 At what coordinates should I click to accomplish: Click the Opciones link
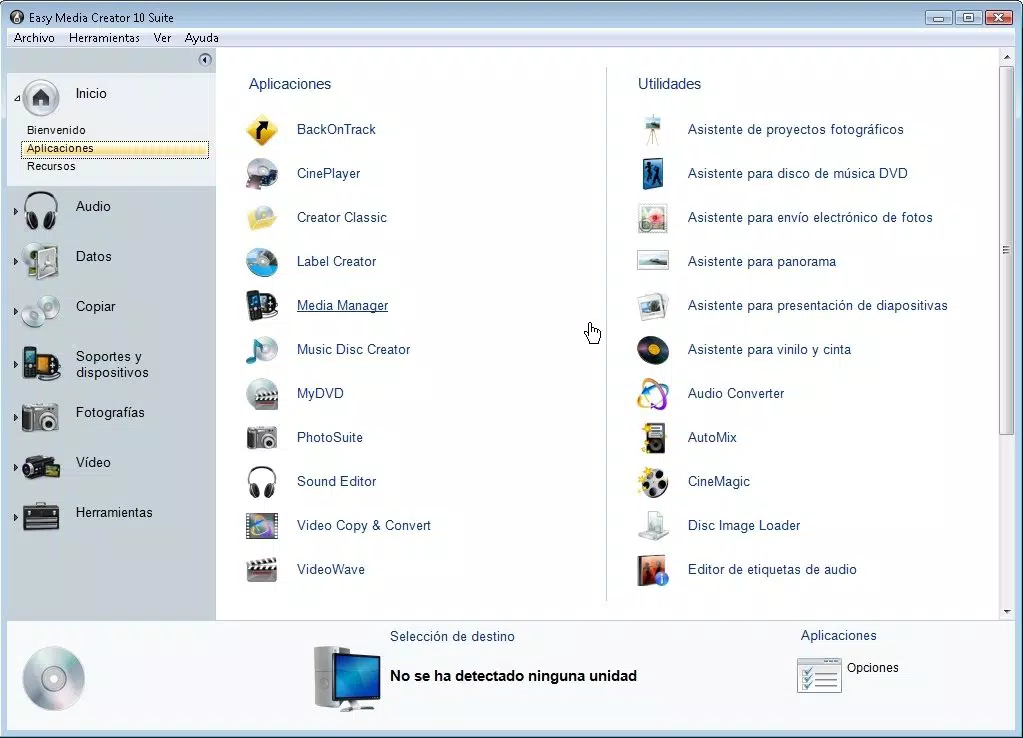[x=872, y=668]
